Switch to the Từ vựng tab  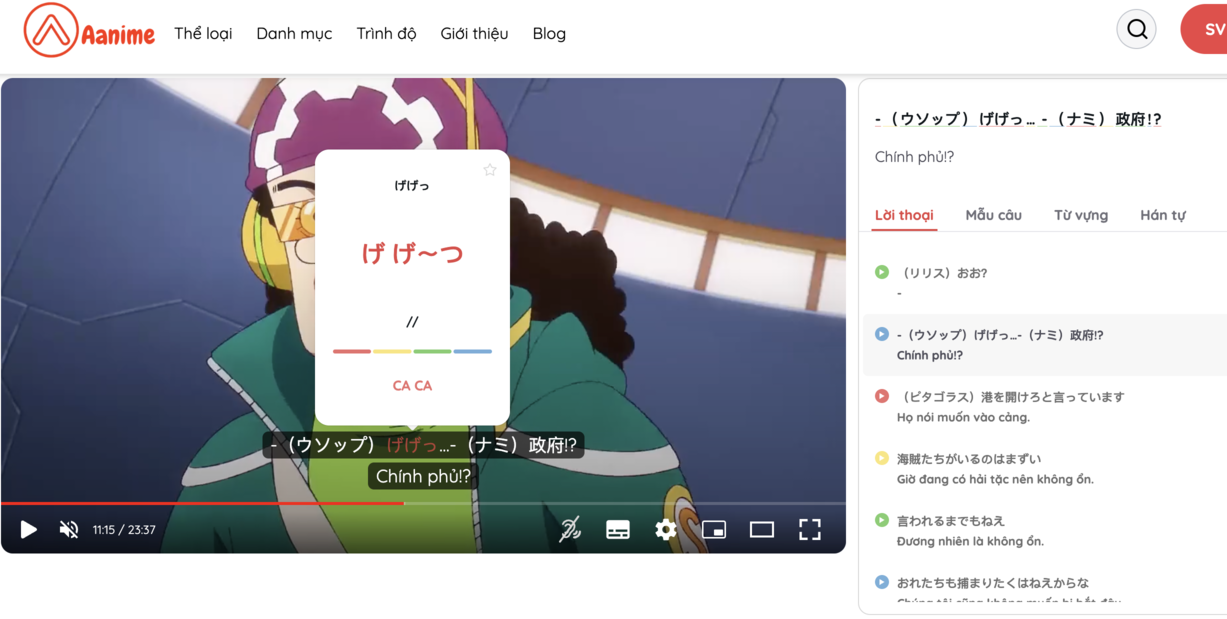[x=1080, y=215]
